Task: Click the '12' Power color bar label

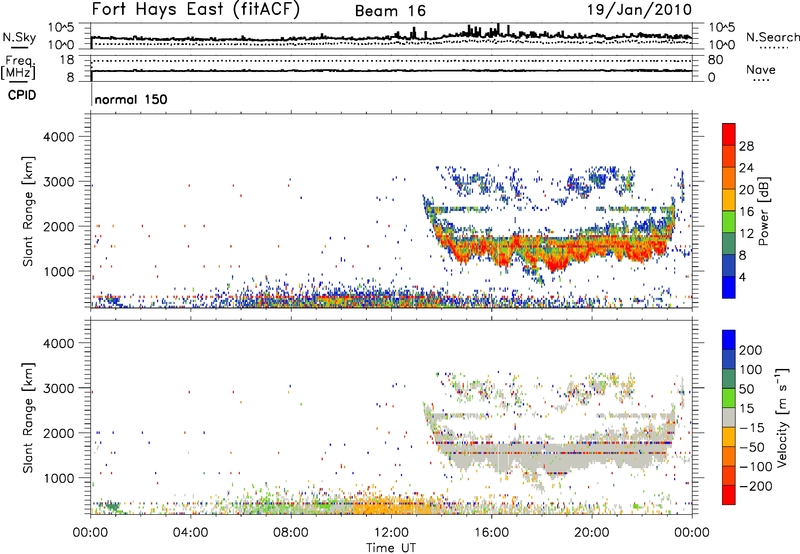Action: pyautogui.click(x=746, y=234)
